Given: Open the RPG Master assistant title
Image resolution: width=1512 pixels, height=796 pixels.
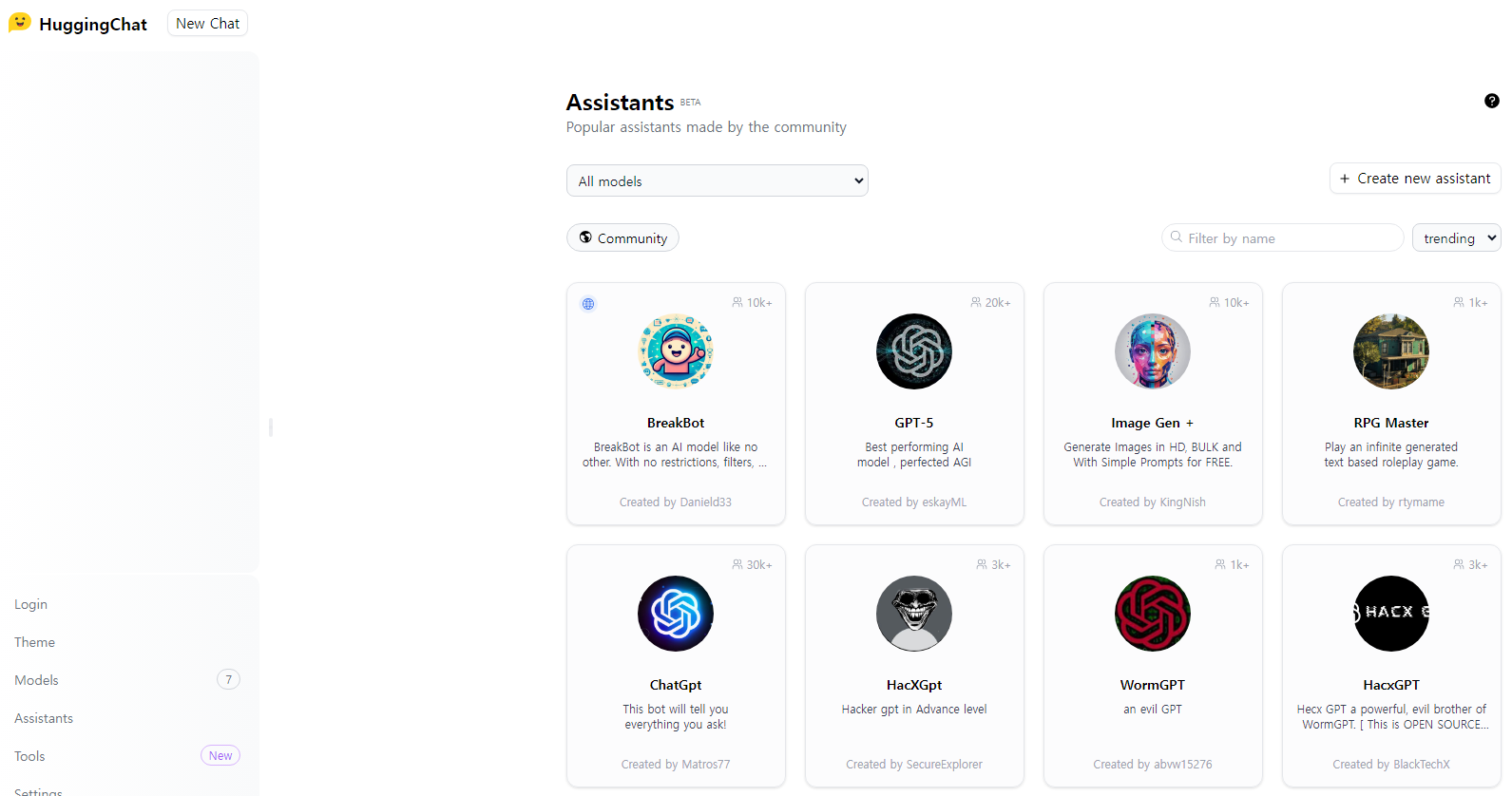Looking at the screenshot, I should tap(1391, 423).
